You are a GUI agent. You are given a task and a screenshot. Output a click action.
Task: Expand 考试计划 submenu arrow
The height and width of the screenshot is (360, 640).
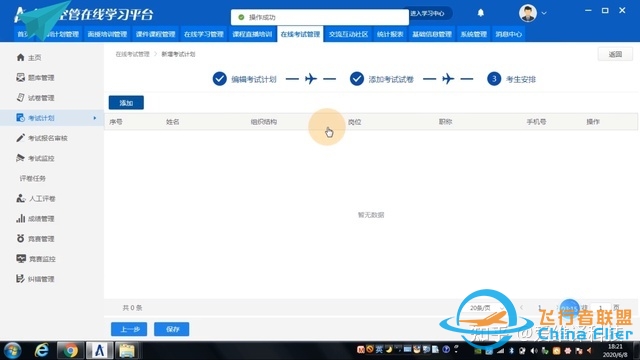coord(95,118)
